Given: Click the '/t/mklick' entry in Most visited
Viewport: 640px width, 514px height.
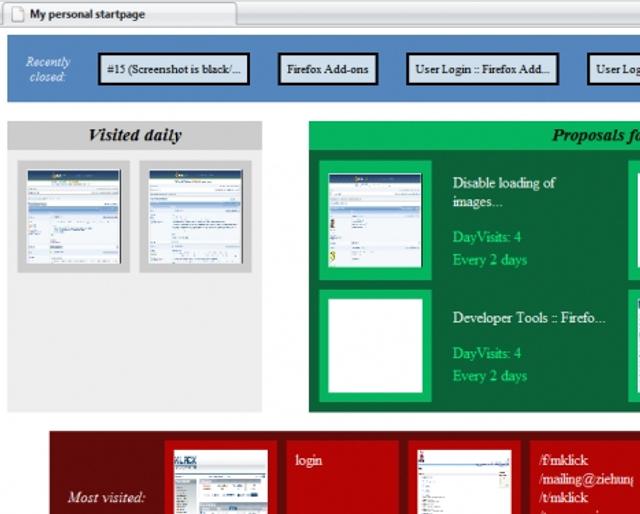Looking at the screenshot, I should pyautogui.click(x=563, y=498).
